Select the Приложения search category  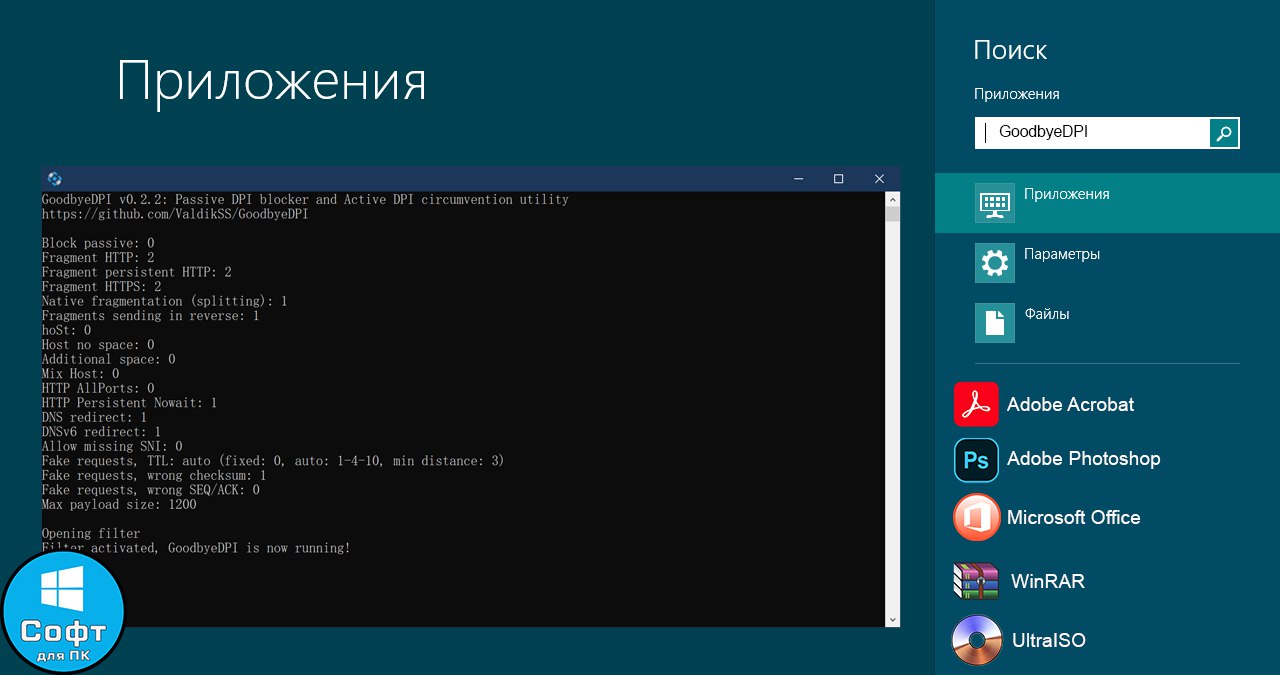pyautogui.click(x=1107, y=203)
